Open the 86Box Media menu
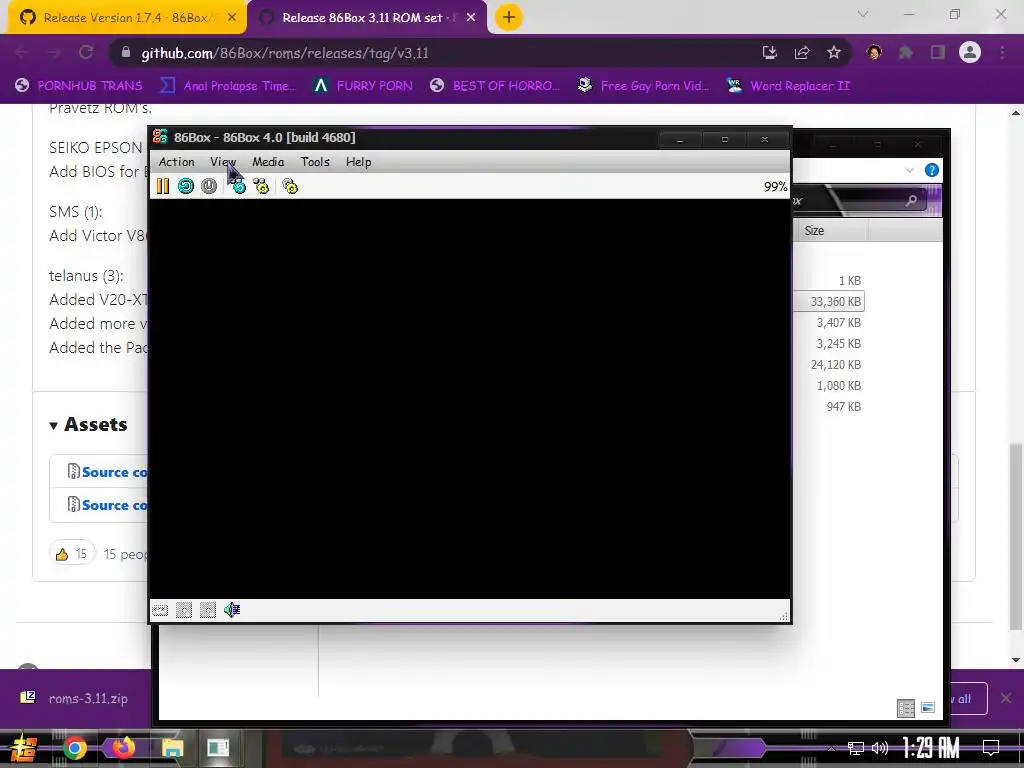This screenshot has width=1024, height=768. [268, 162]
